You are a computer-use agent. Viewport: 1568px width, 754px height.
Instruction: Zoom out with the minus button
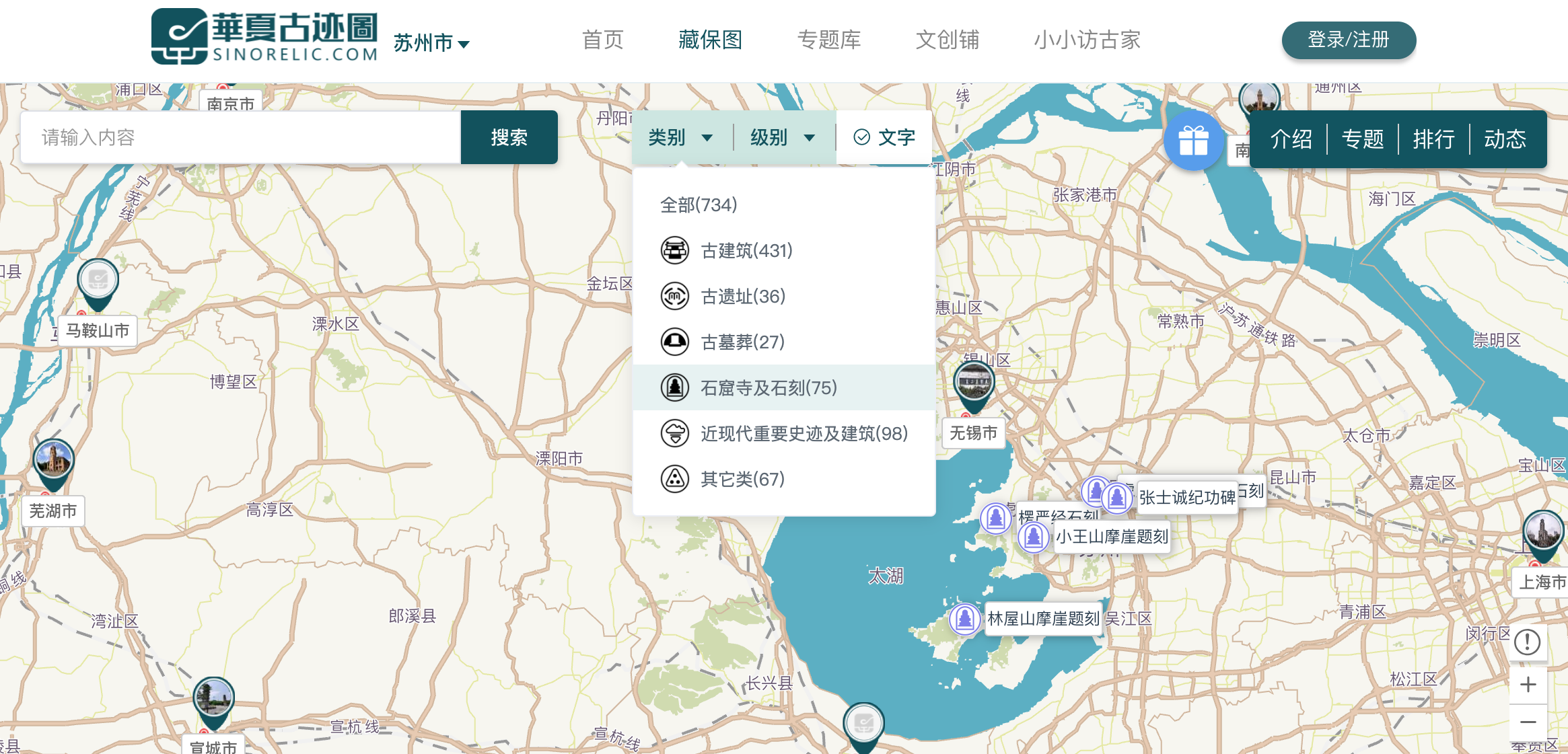tap(1528, 722)
